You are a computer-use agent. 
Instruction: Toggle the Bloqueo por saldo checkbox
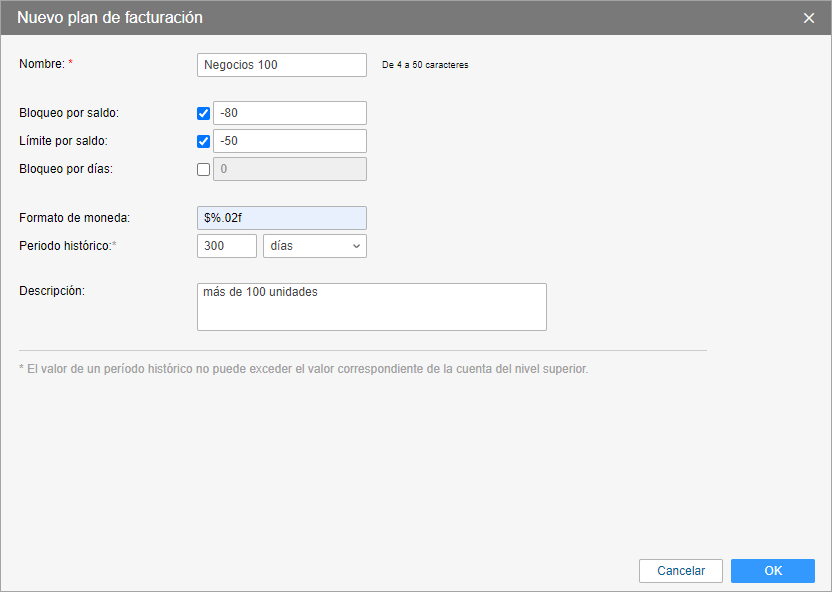tap(204, 113)
